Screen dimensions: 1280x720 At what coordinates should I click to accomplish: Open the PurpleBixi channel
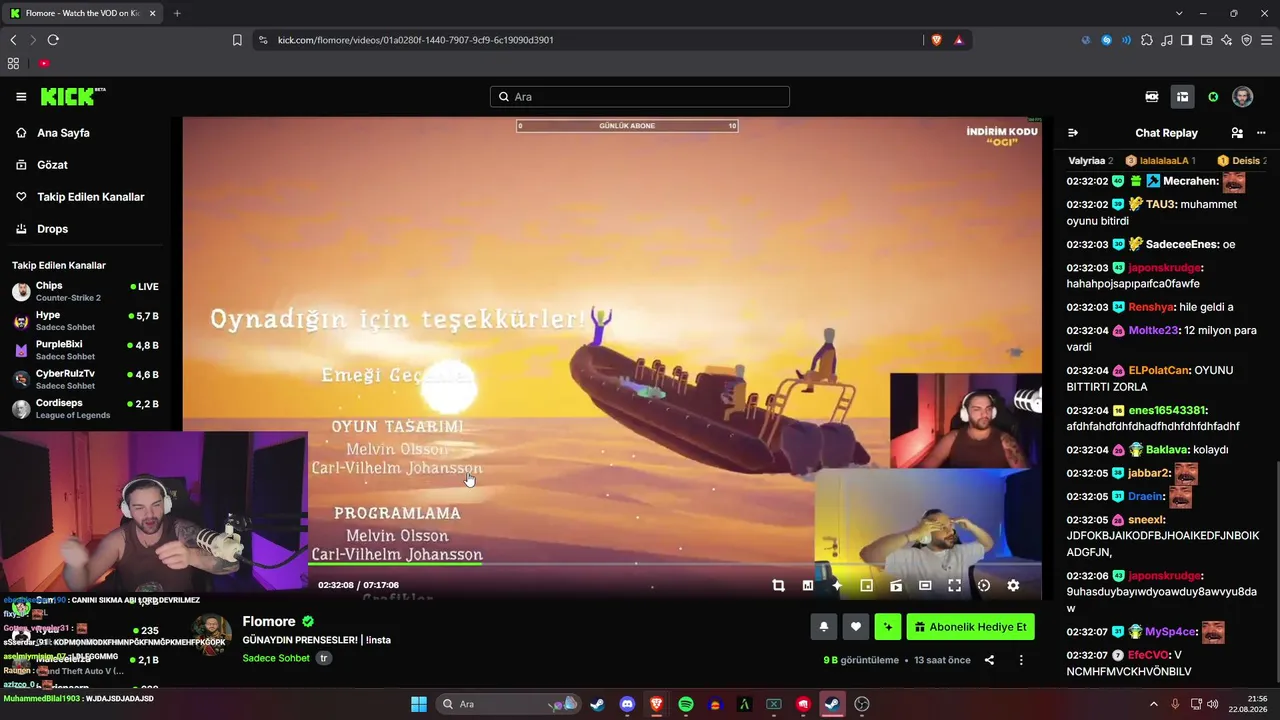point(85,350)
